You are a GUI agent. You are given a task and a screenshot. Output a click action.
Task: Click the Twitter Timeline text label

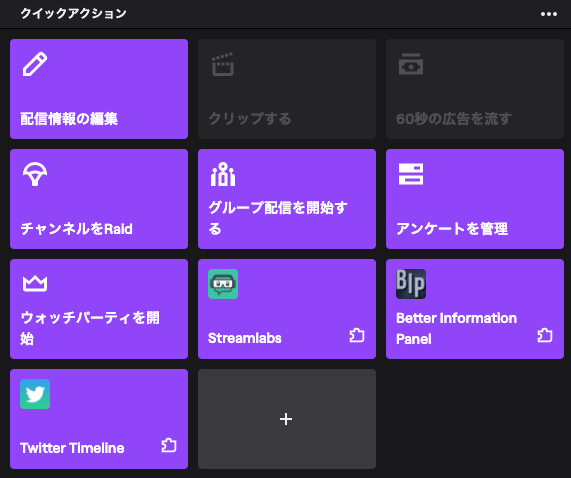pyautogui.click(x=72, y=448)
